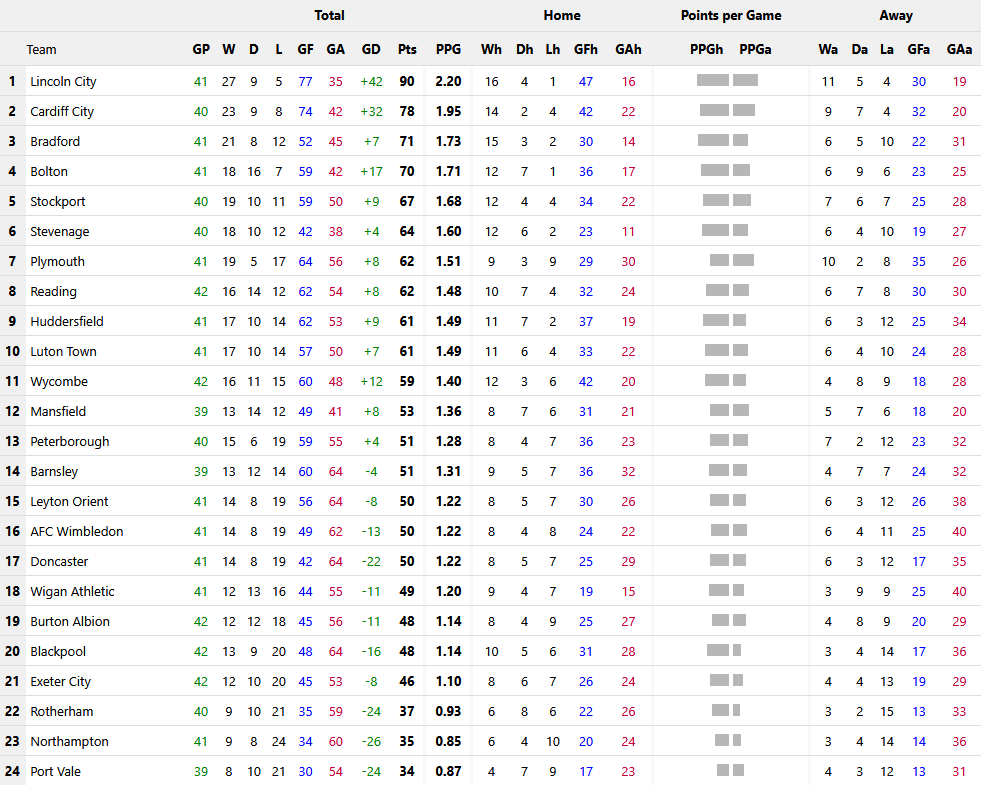Click on Huddersfield team name
This screenshot has height=785, width=982.
pos(66,321)
